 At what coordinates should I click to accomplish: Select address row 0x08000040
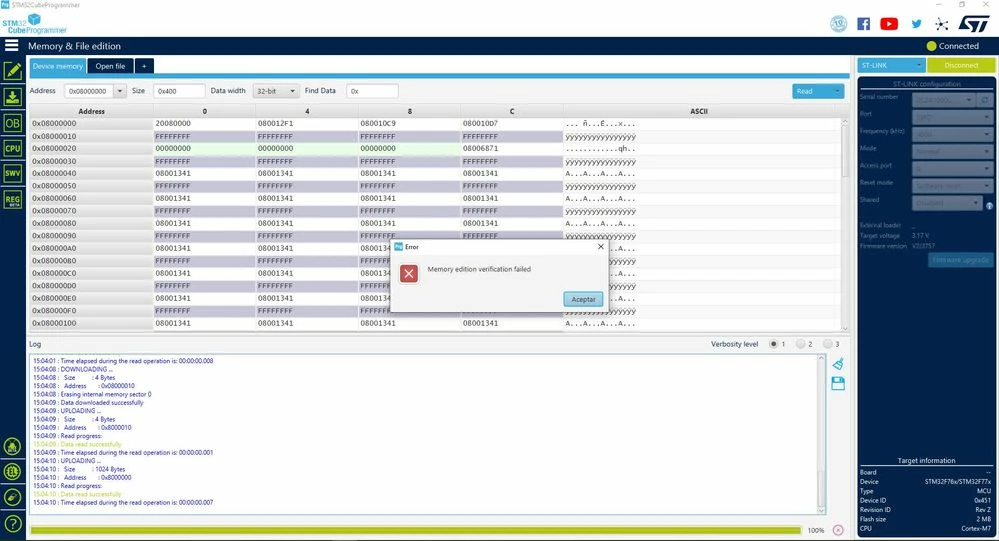(x=92, y=173)
